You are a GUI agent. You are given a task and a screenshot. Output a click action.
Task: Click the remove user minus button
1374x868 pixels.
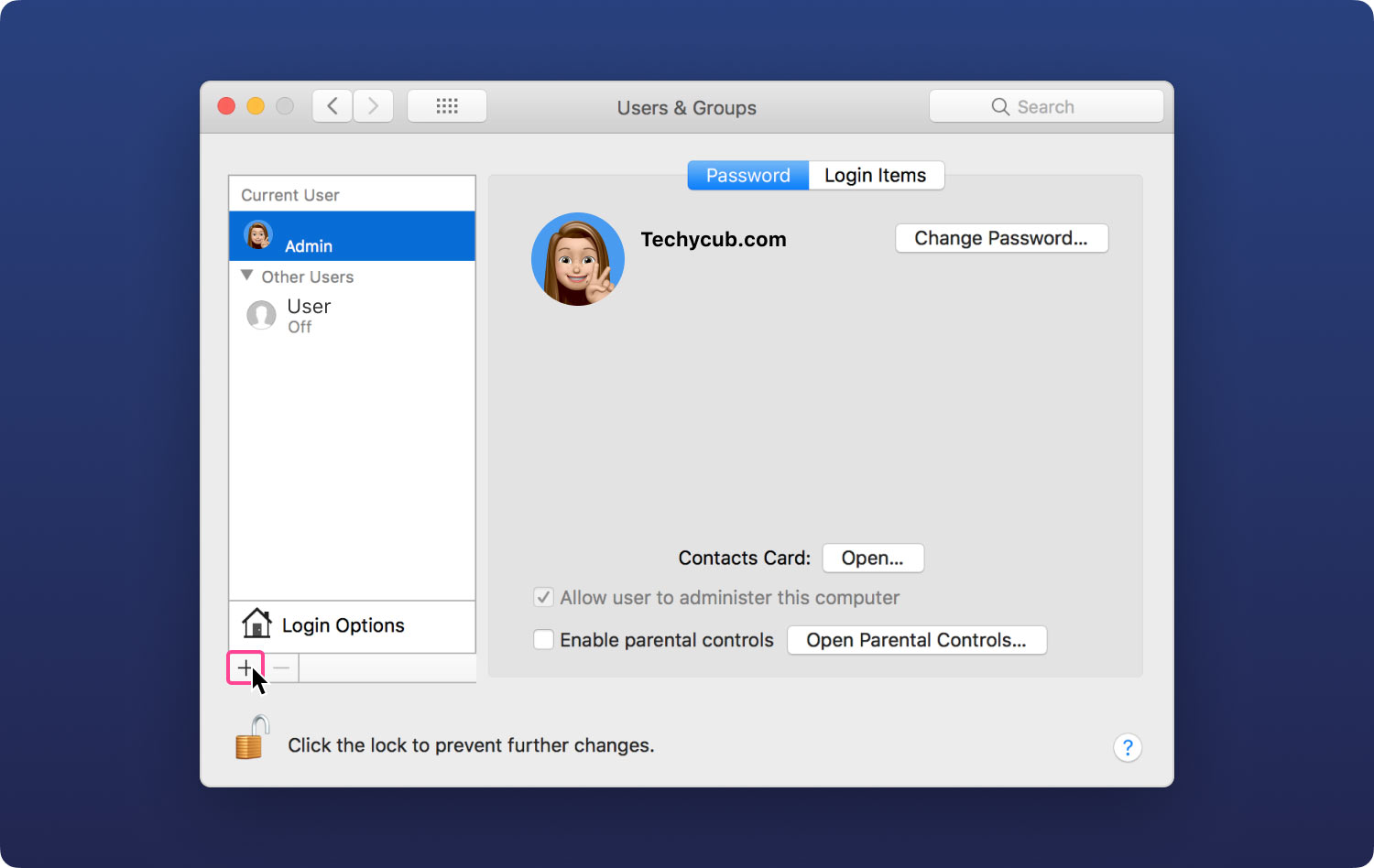[281, 667]
